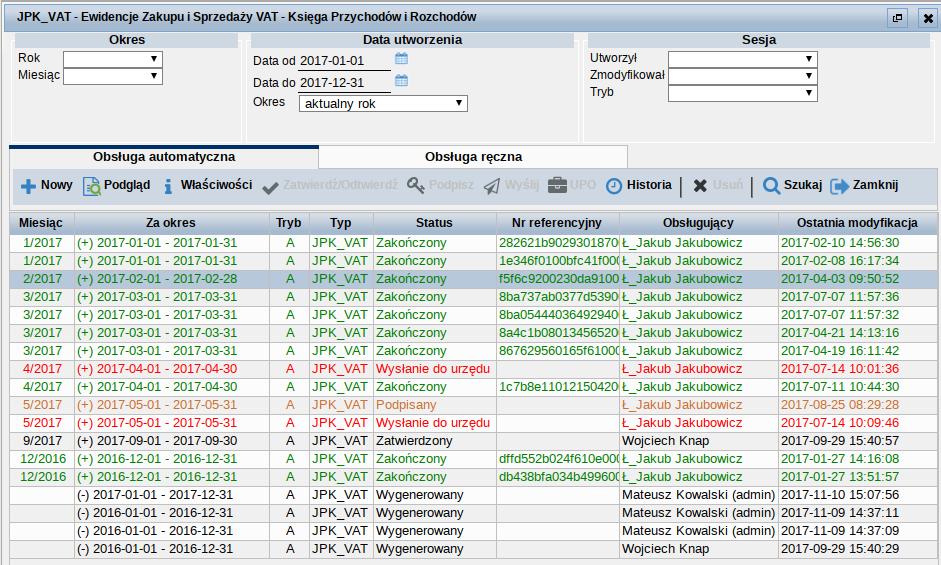Select the 9/2017 month cell
The image size is (941, 565).
click(42, 441)
